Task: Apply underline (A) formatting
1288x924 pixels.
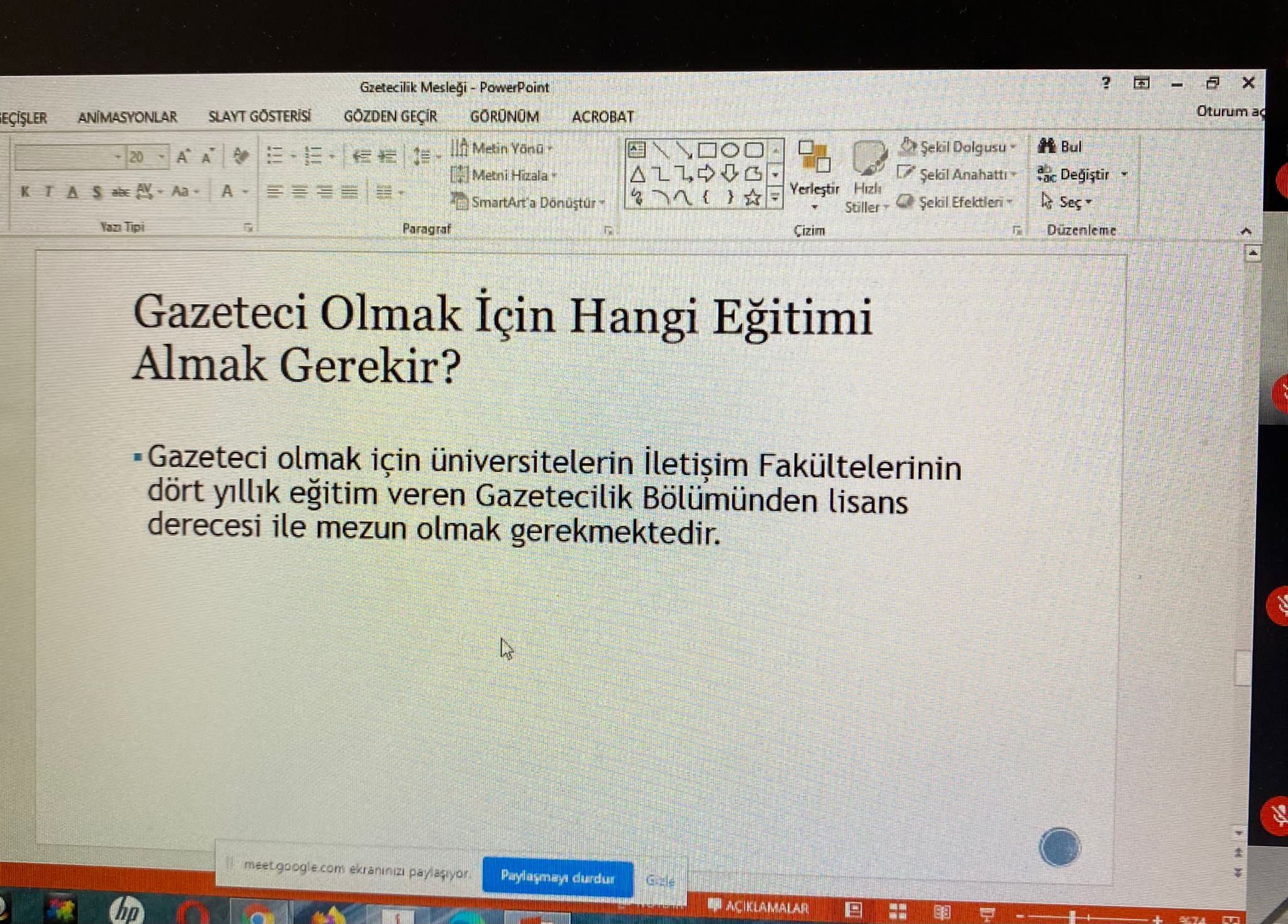Action: click(73, 192)
